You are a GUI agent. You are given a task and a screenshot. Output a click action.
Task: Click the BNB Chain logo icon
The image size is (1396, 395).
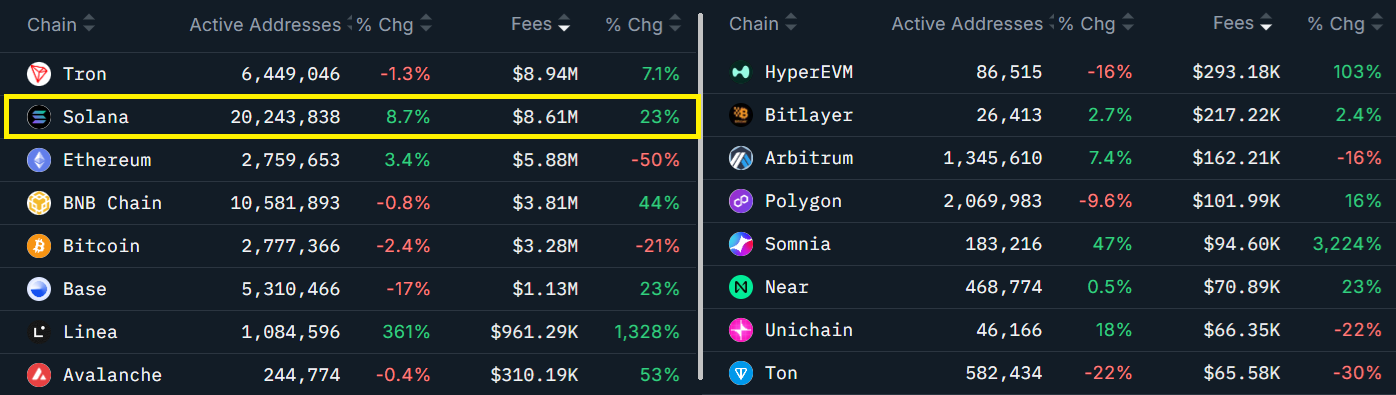click(39, 203)
